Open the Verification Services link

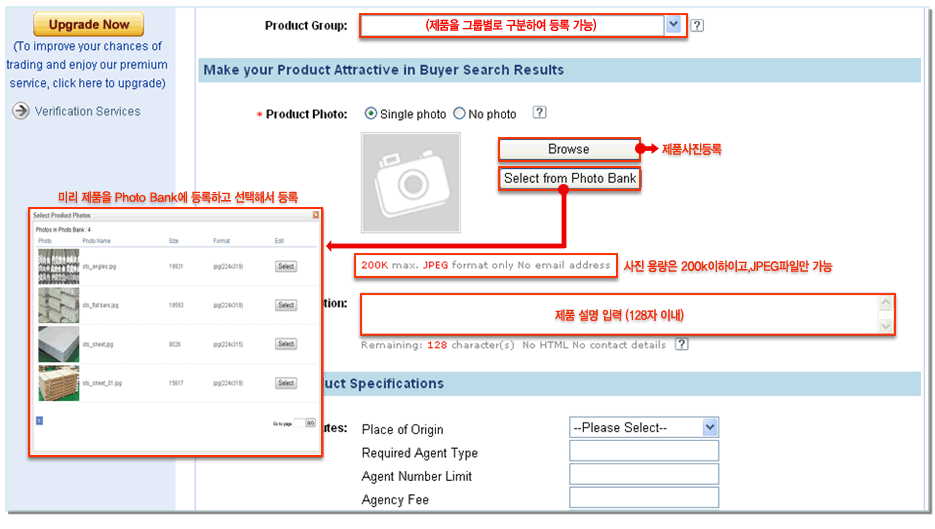[x=88, y=112]
